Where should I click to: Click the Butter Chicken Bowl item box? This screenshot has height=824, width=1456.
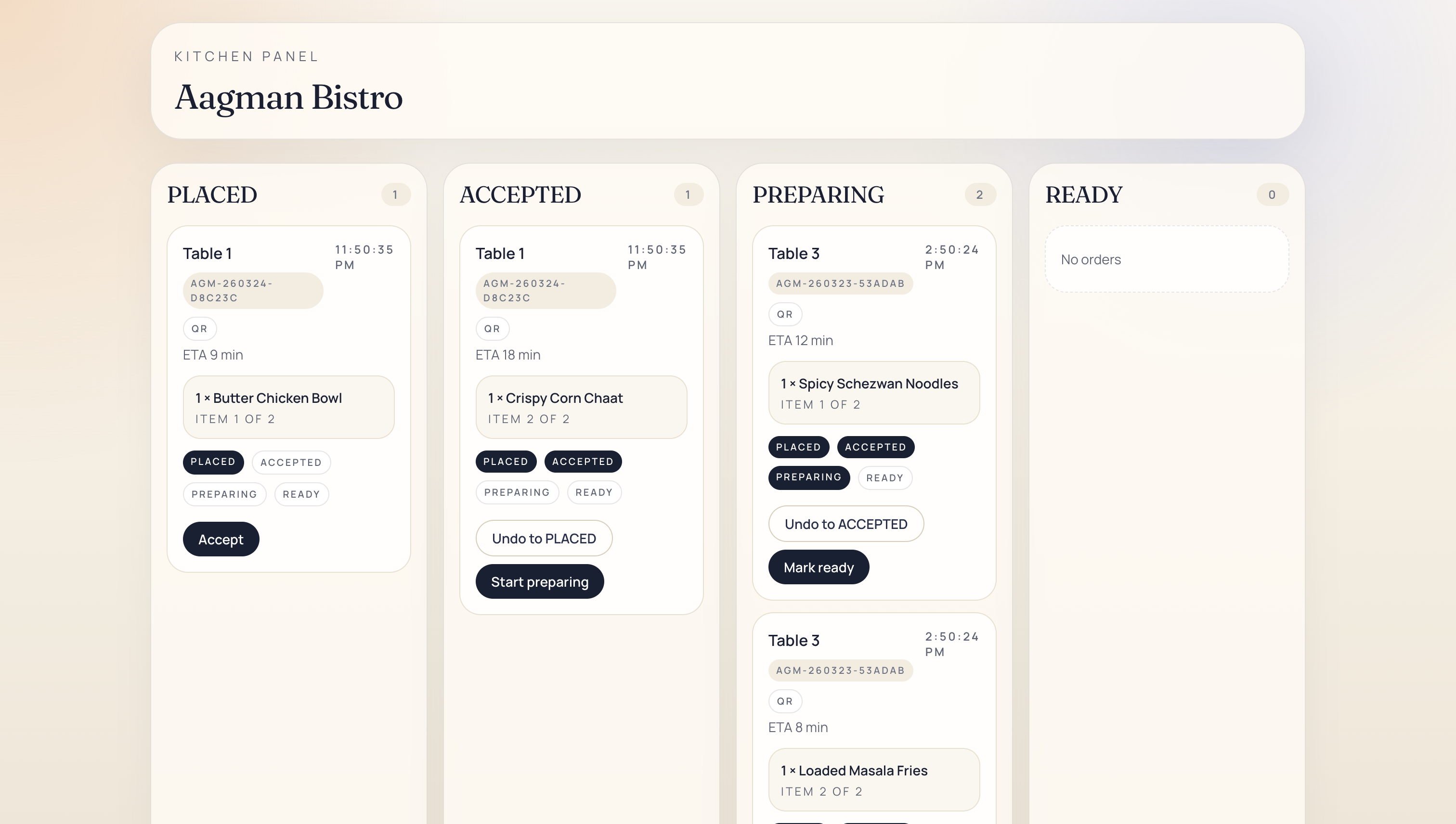[288, 407]
